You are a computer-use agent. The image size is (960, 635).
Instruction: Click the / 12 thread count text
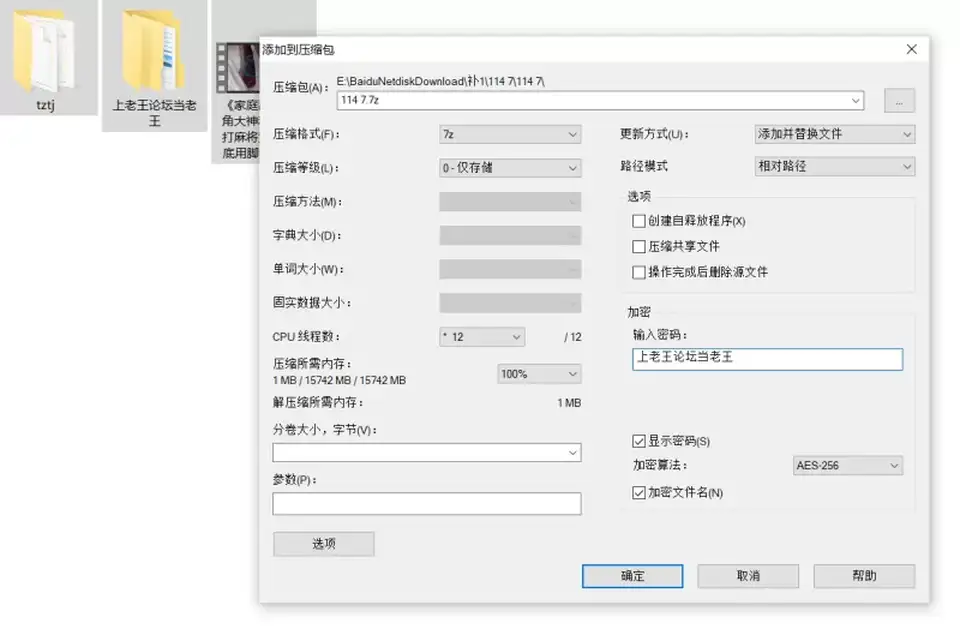572,337
